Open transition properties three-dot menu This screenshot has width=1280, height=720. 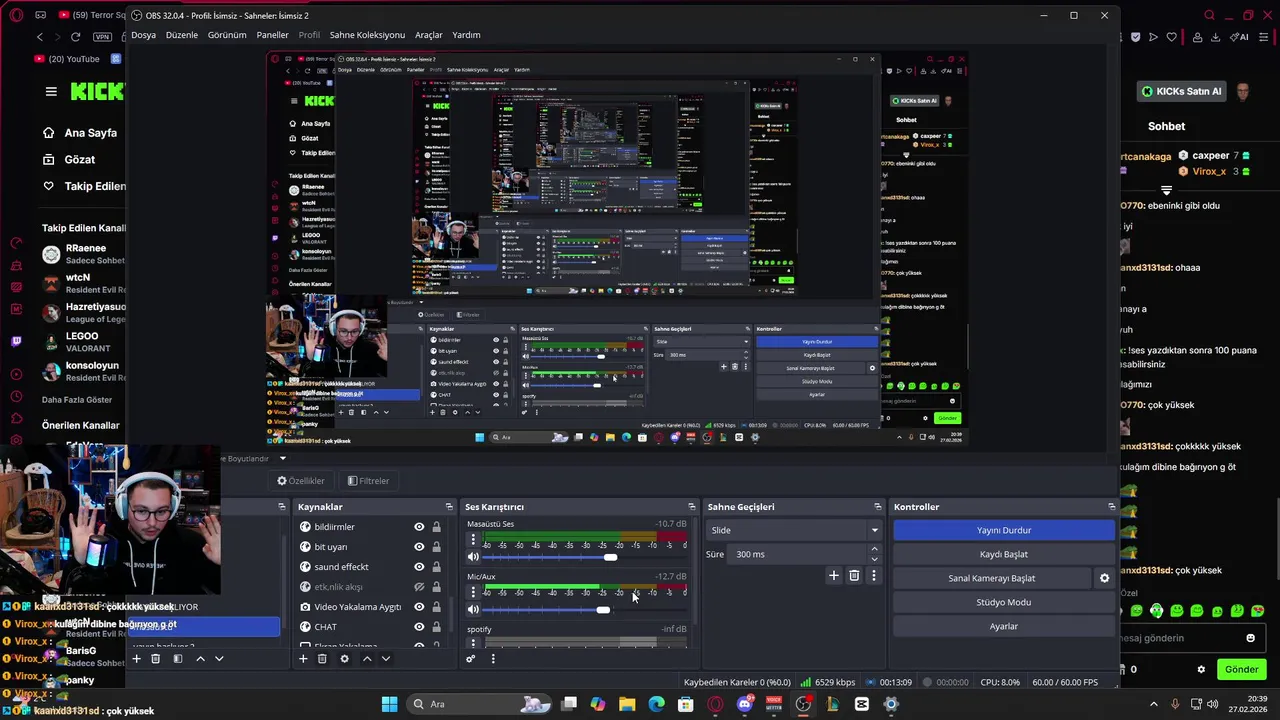(873, 575)
